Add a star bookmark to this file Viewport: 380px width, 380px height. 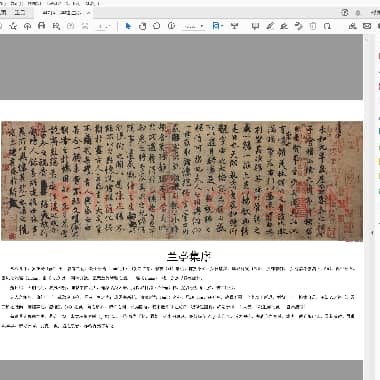pyautogui.click(x=13, y=26)
